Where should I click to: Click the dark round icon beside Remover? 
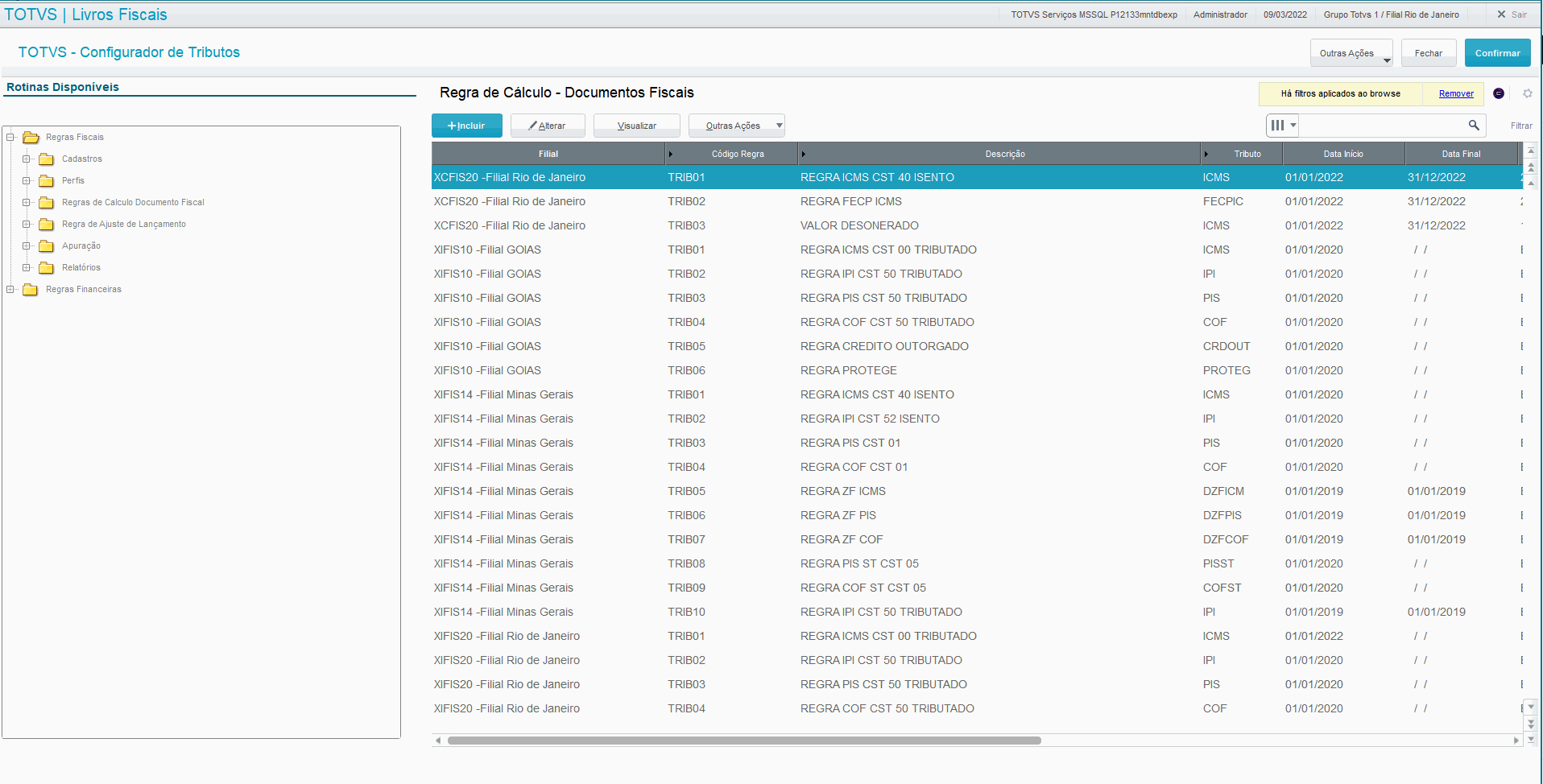pyautogui.click(x=1499, y=93)
